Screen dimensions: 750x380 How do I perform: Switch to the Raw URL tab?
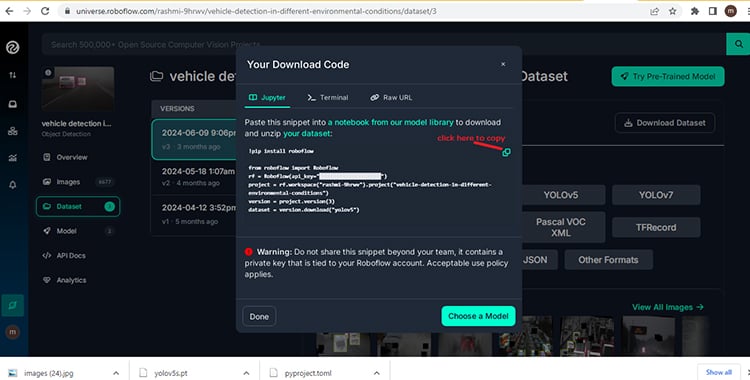[x=391, y=98]
